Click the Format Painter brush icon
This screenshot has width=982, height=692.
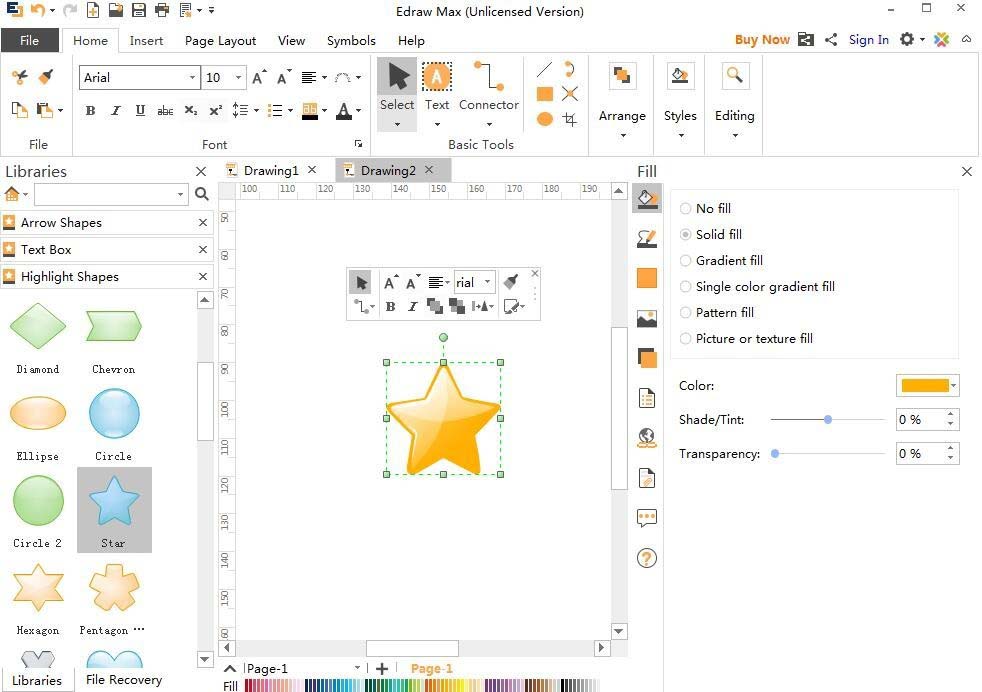pyautogui.click(x=46, y=77)
